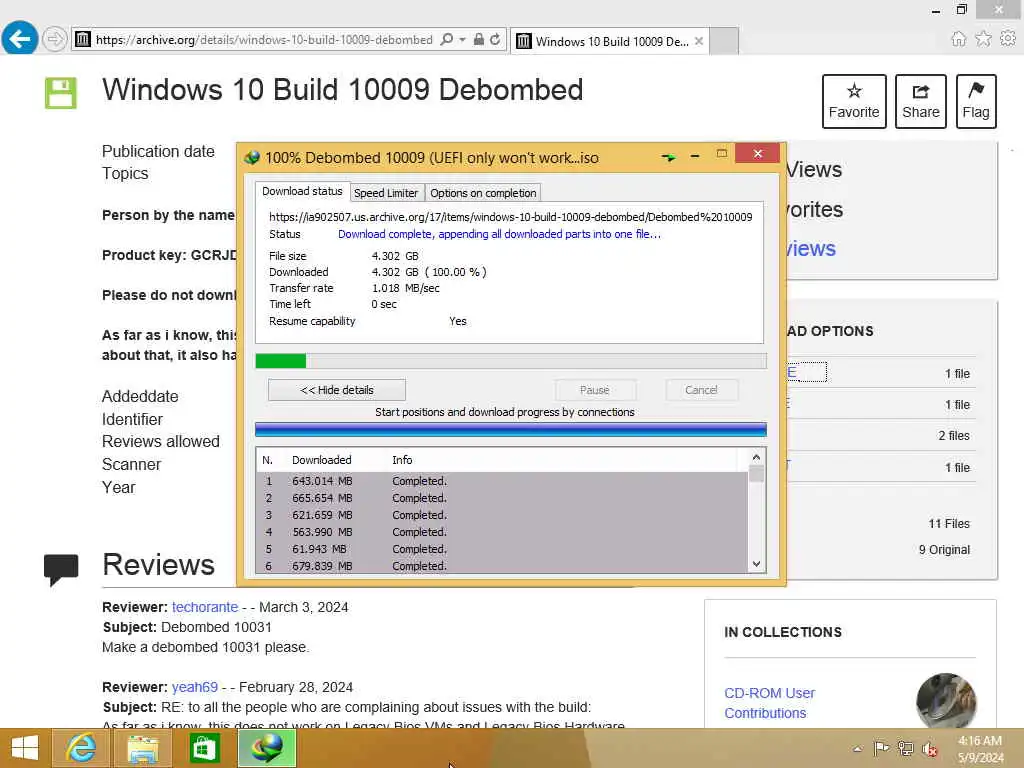Click the IDM icon in download dialog title

coord(252,157)
